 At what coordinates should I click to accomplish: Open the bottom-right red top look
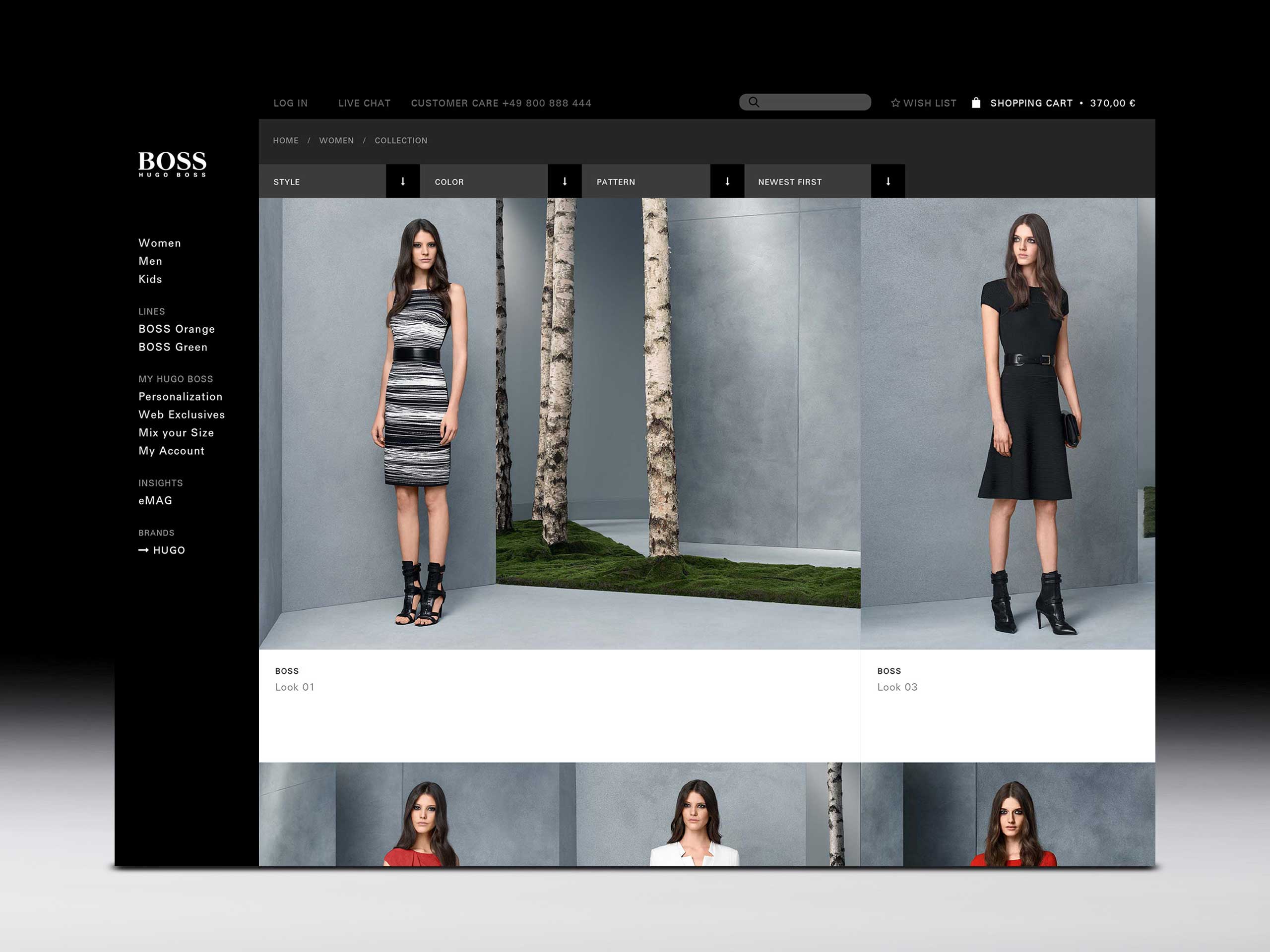(x=1008, y=814)
